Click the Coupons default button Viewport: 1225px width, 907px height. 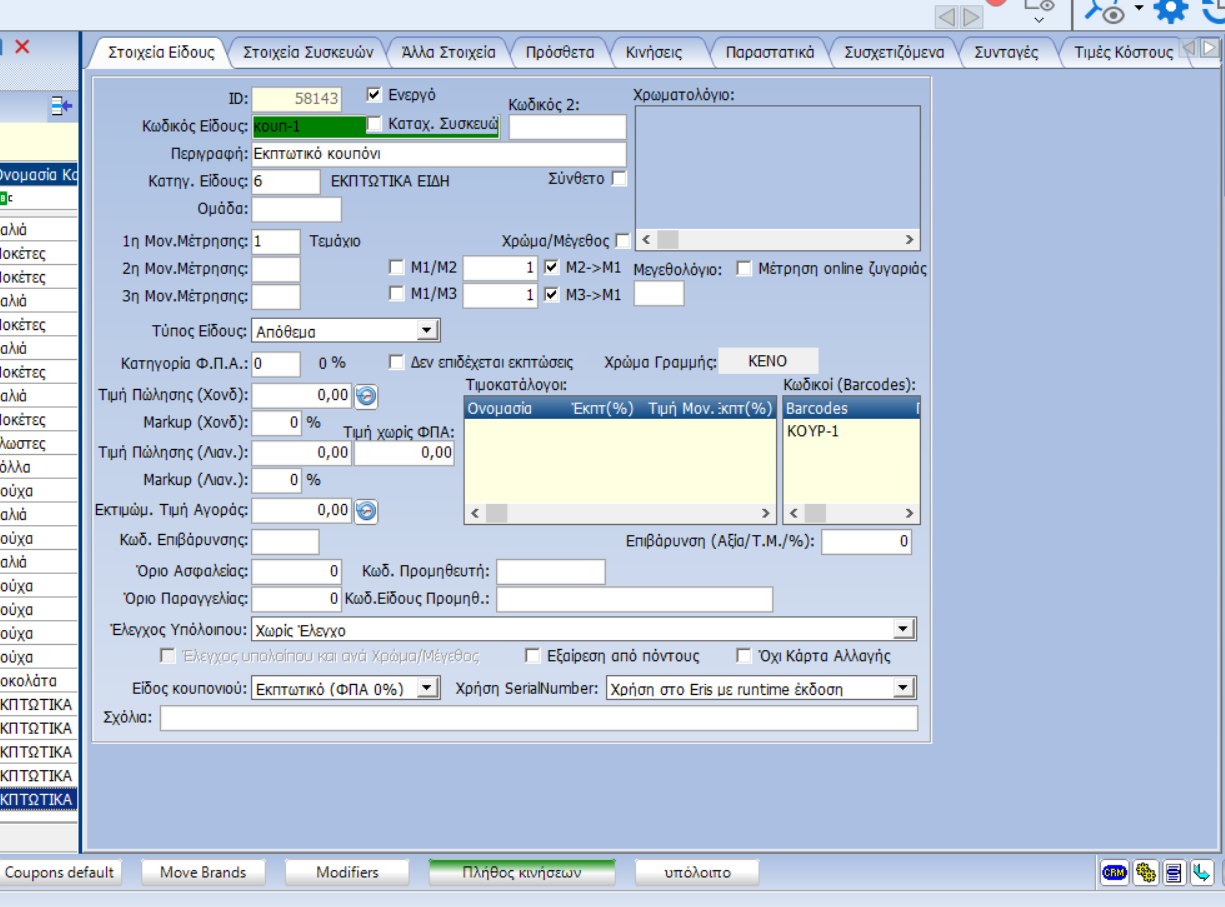pyautogui.click(x=60, y=872)
